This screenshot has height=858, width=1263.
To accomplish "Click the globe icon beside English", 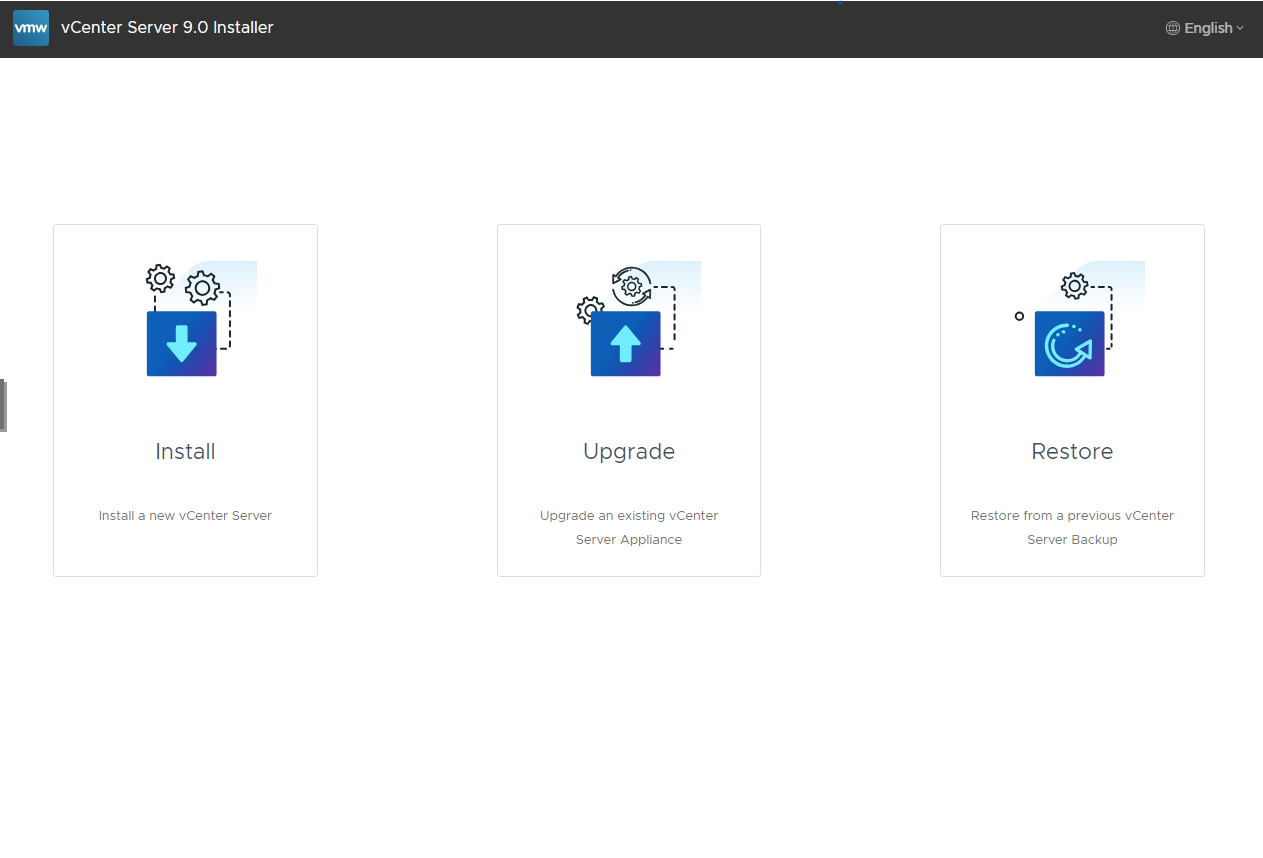I will 1173,28.
